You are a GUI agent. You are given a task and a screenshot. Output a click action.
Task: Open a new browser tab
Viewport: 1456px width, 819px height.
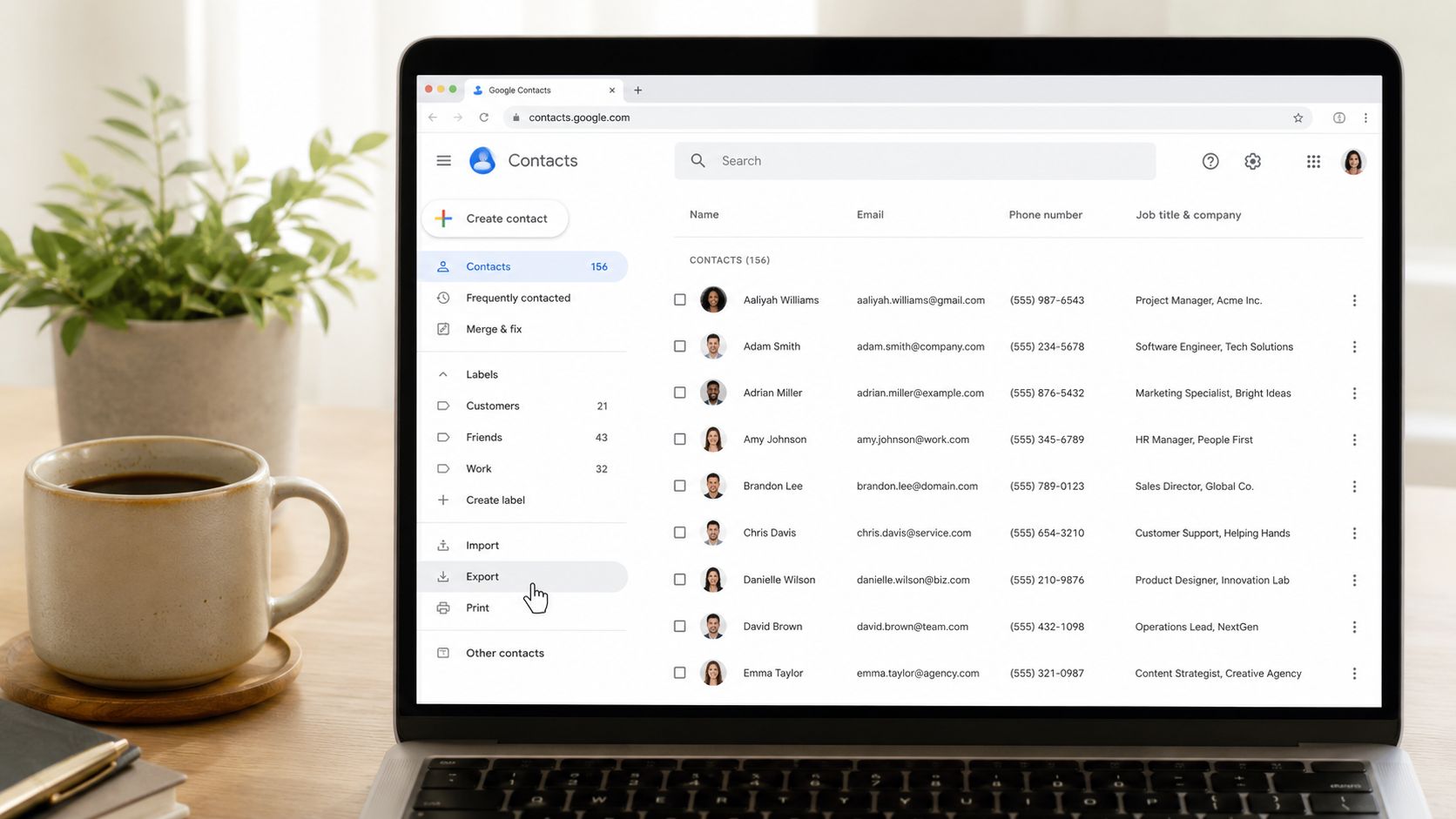638,90
